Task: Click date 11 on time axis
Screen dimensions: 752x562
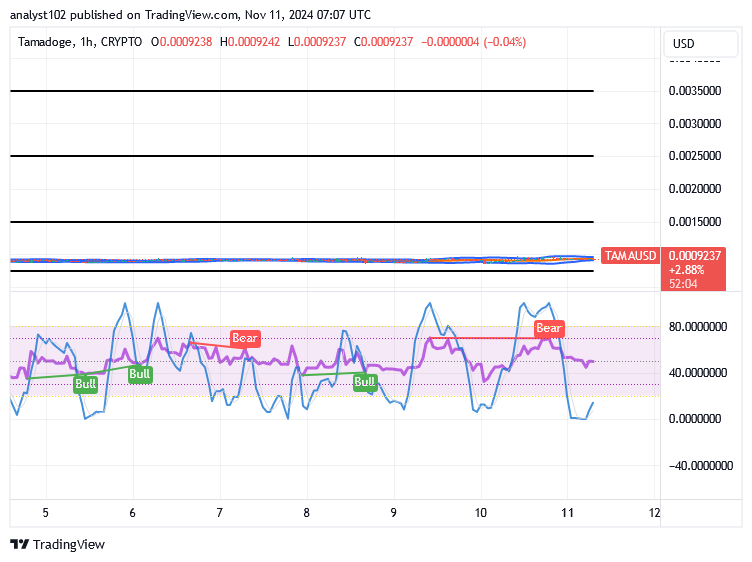Action: 567,514
